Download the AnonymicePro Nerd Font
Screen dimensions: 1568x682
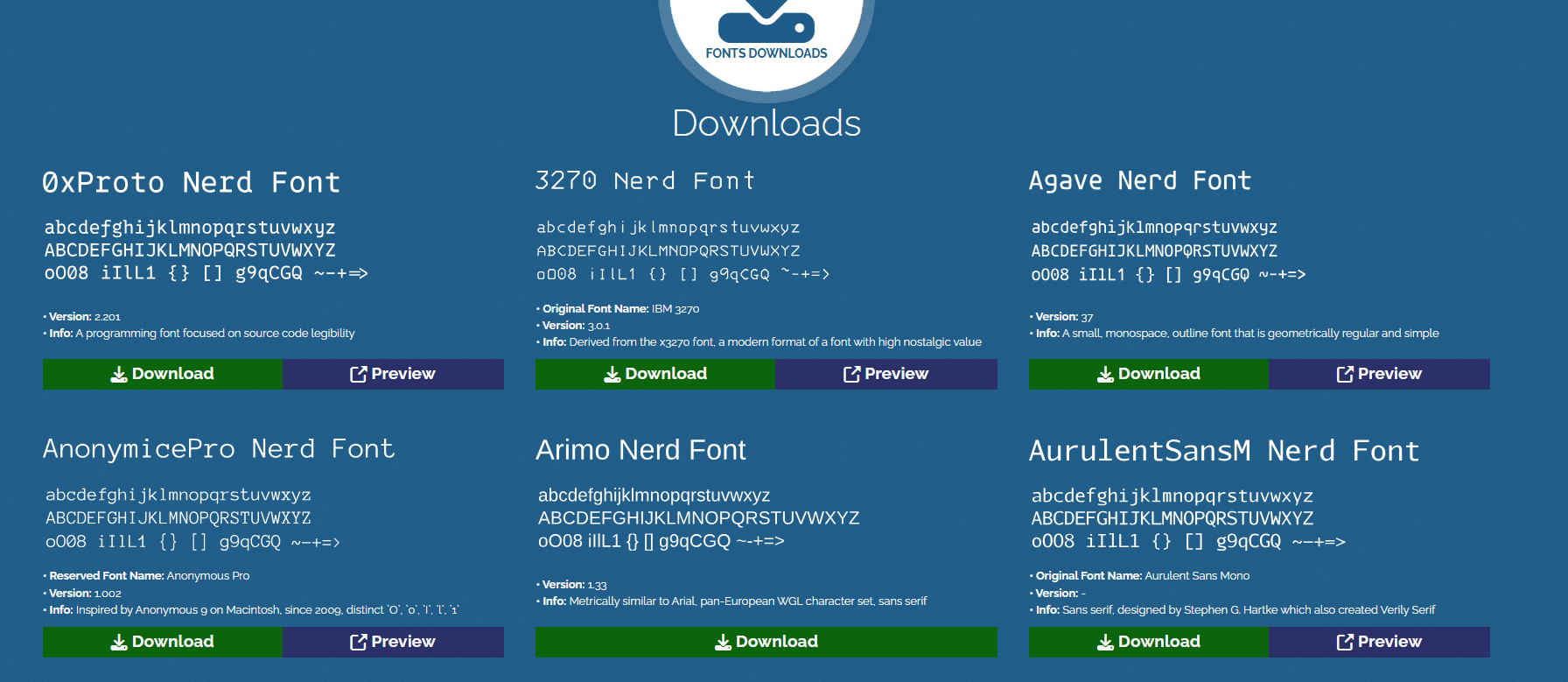pos(163,642)
